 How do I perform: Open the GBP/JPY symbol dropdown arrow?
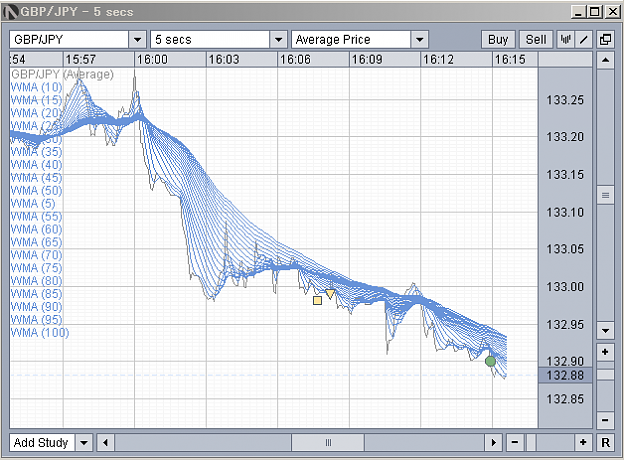[x=138, y=39]
